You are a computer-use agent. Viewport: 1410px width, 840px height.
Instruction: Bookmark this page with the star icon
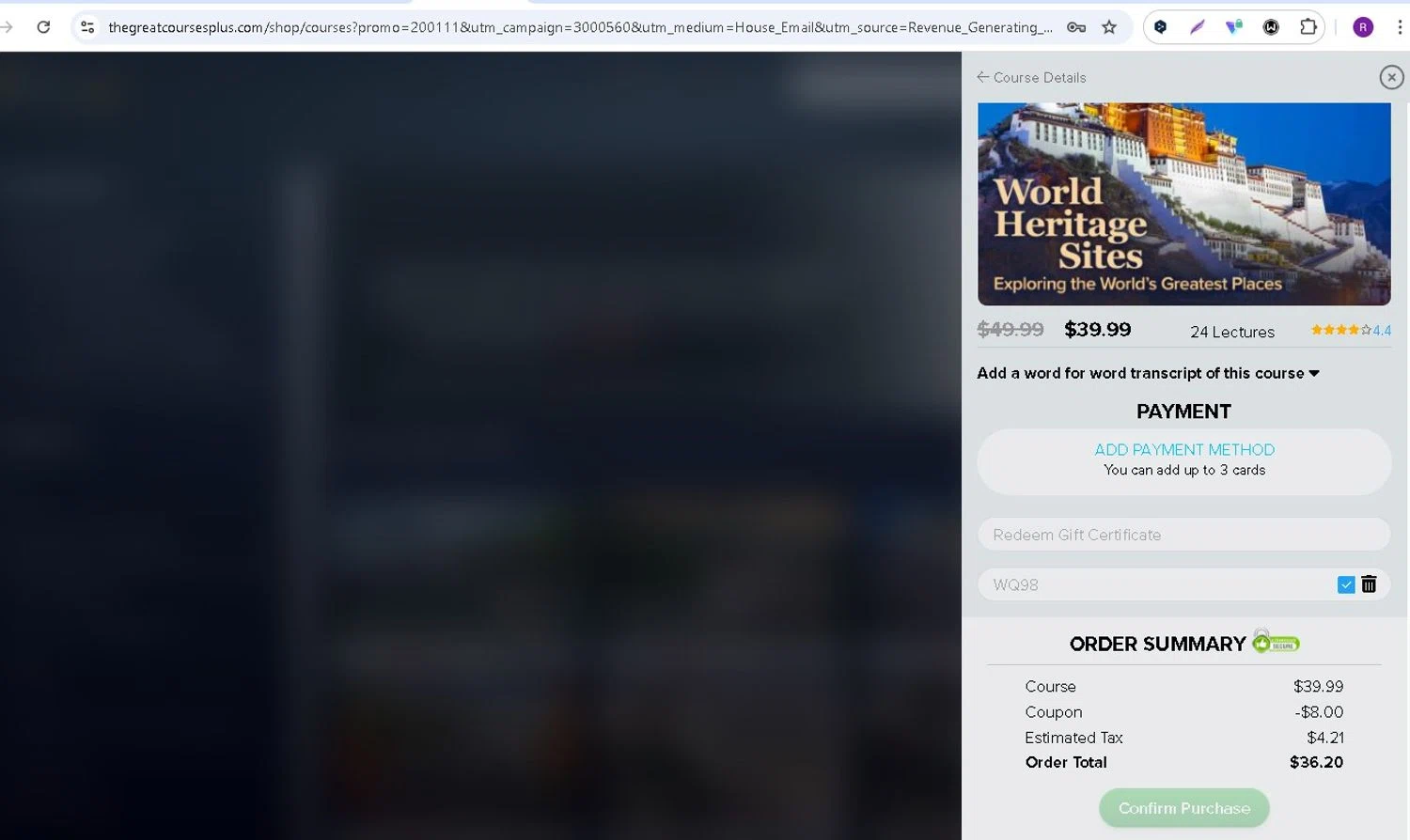tap(1109, 27)
